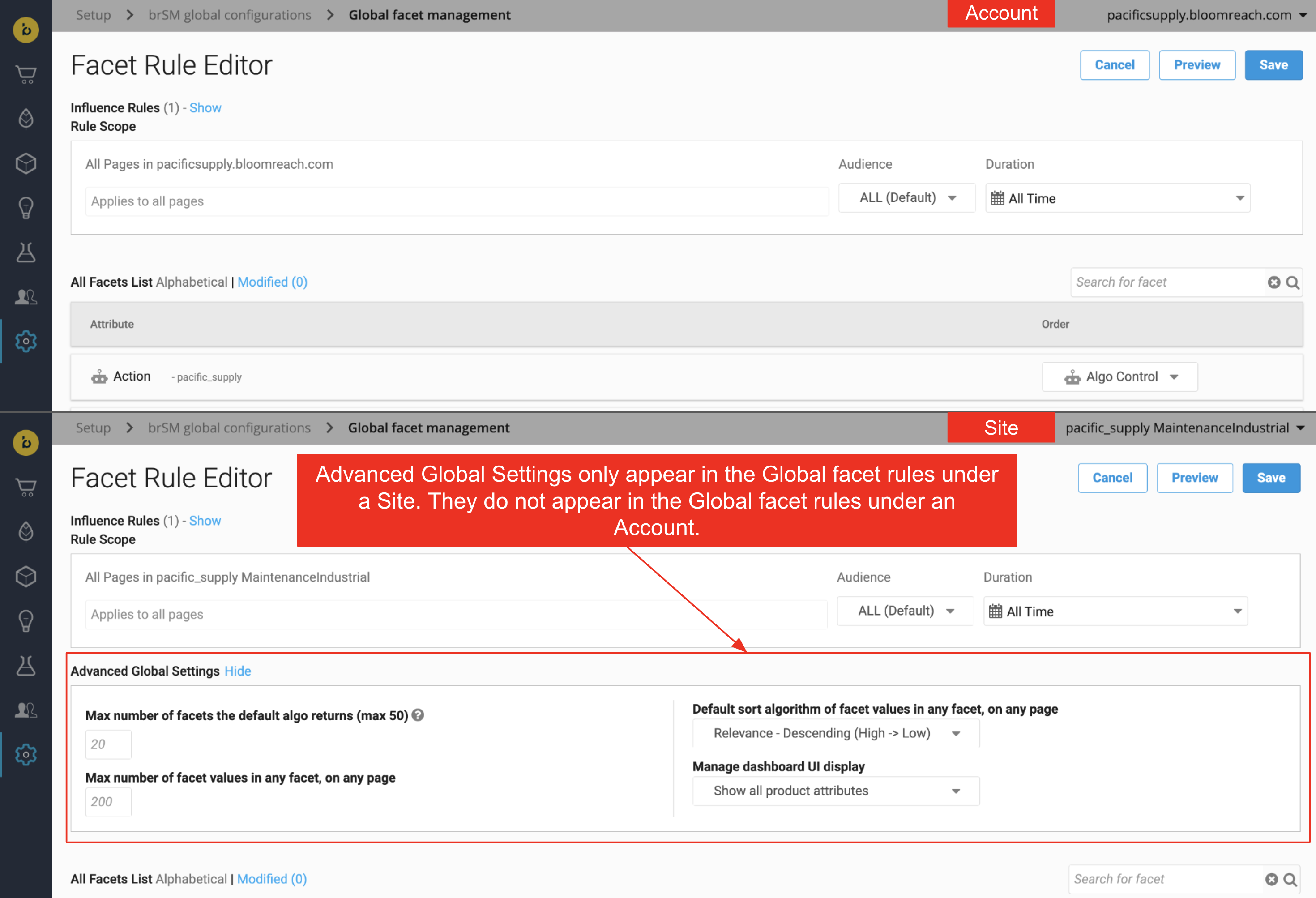Open the flask testing icon in top sidebar
The width and height of the screenshot is (1316, 898).
point(26,252)
